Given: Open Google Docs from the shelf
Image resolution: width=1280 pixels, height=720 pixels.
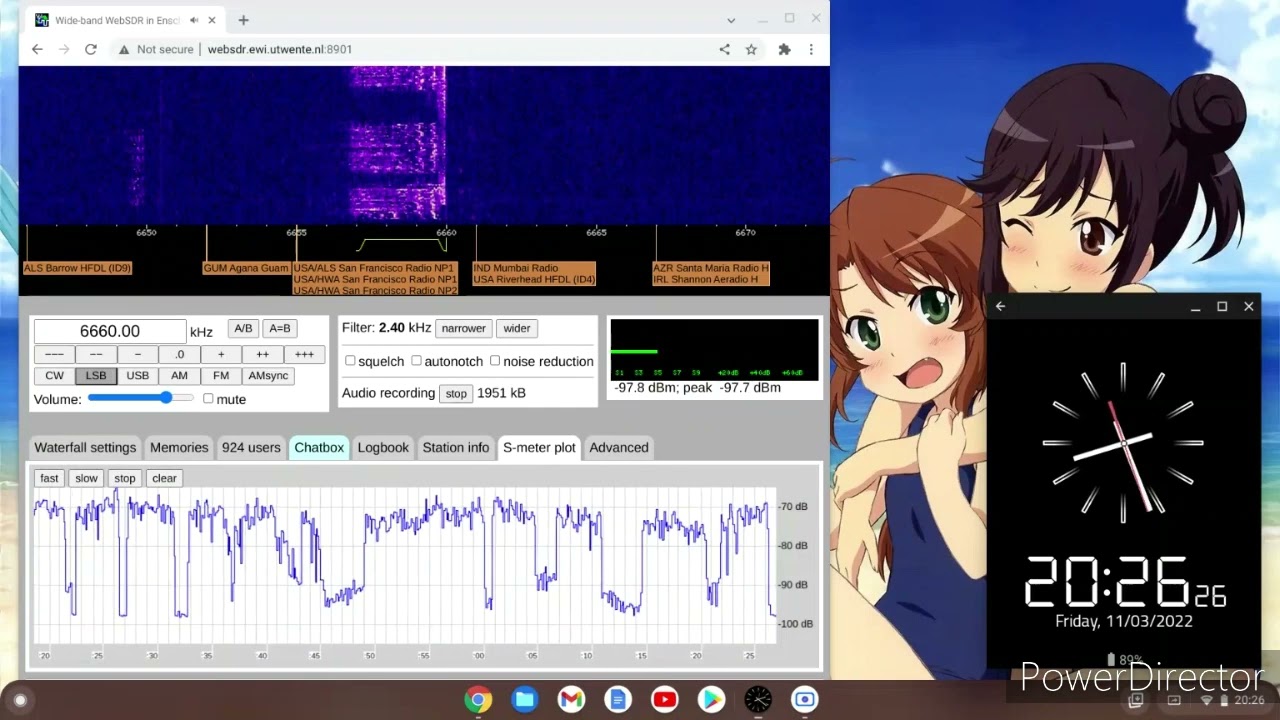Looking at the screenshot, I should click(x=618, y=700).
